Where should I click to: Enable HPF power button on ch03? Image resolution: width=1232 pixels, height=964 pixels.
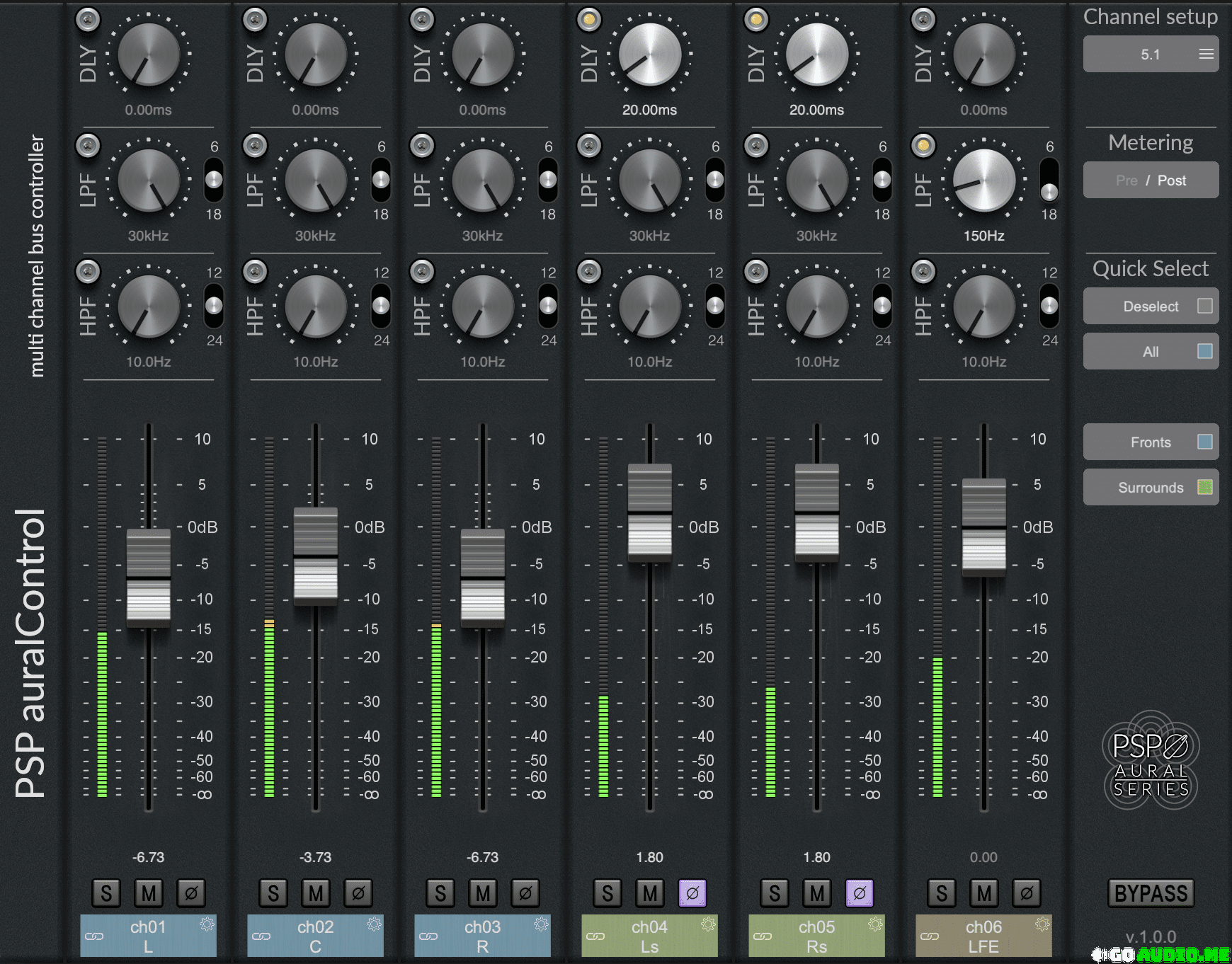tap(422, 272)
